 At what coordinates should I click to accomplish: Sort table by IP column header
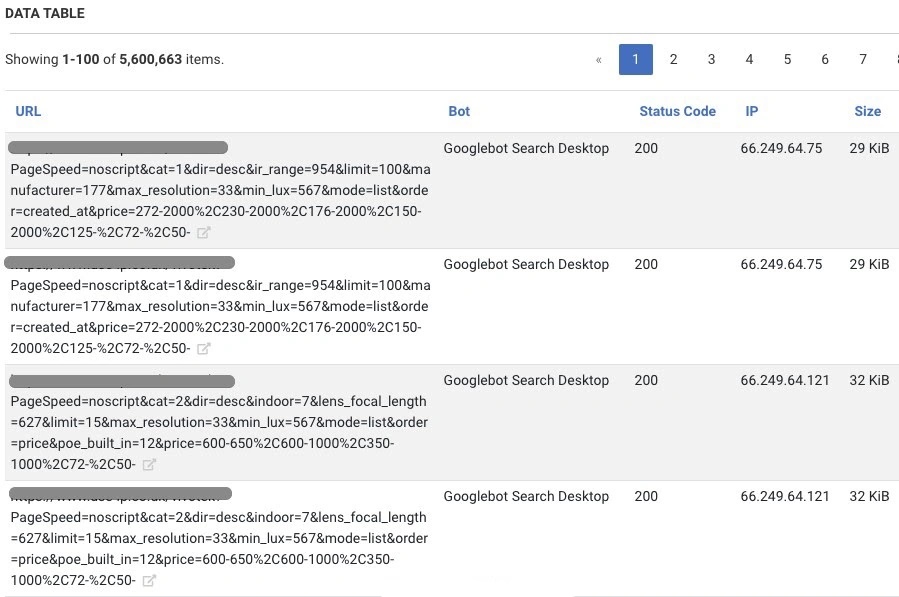(751, 111)
